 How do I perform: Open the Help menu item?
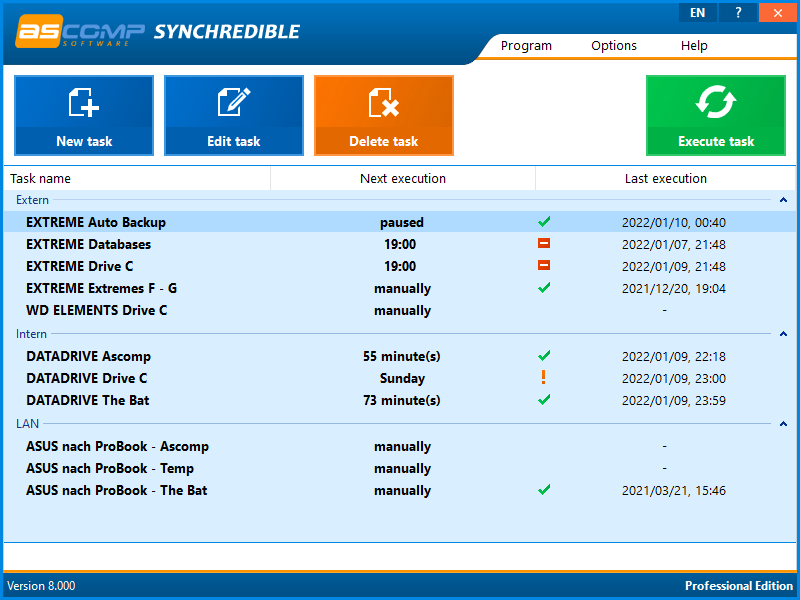point(694,45)
